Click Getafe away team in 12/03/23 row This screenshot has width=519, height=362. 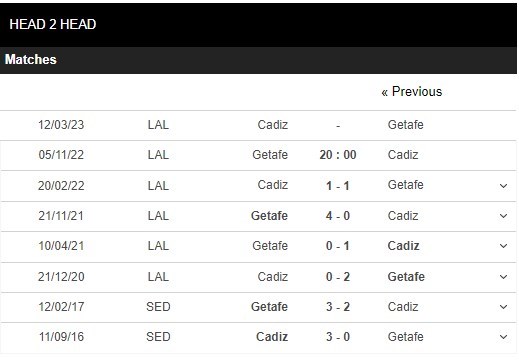(x=406, y=125)
